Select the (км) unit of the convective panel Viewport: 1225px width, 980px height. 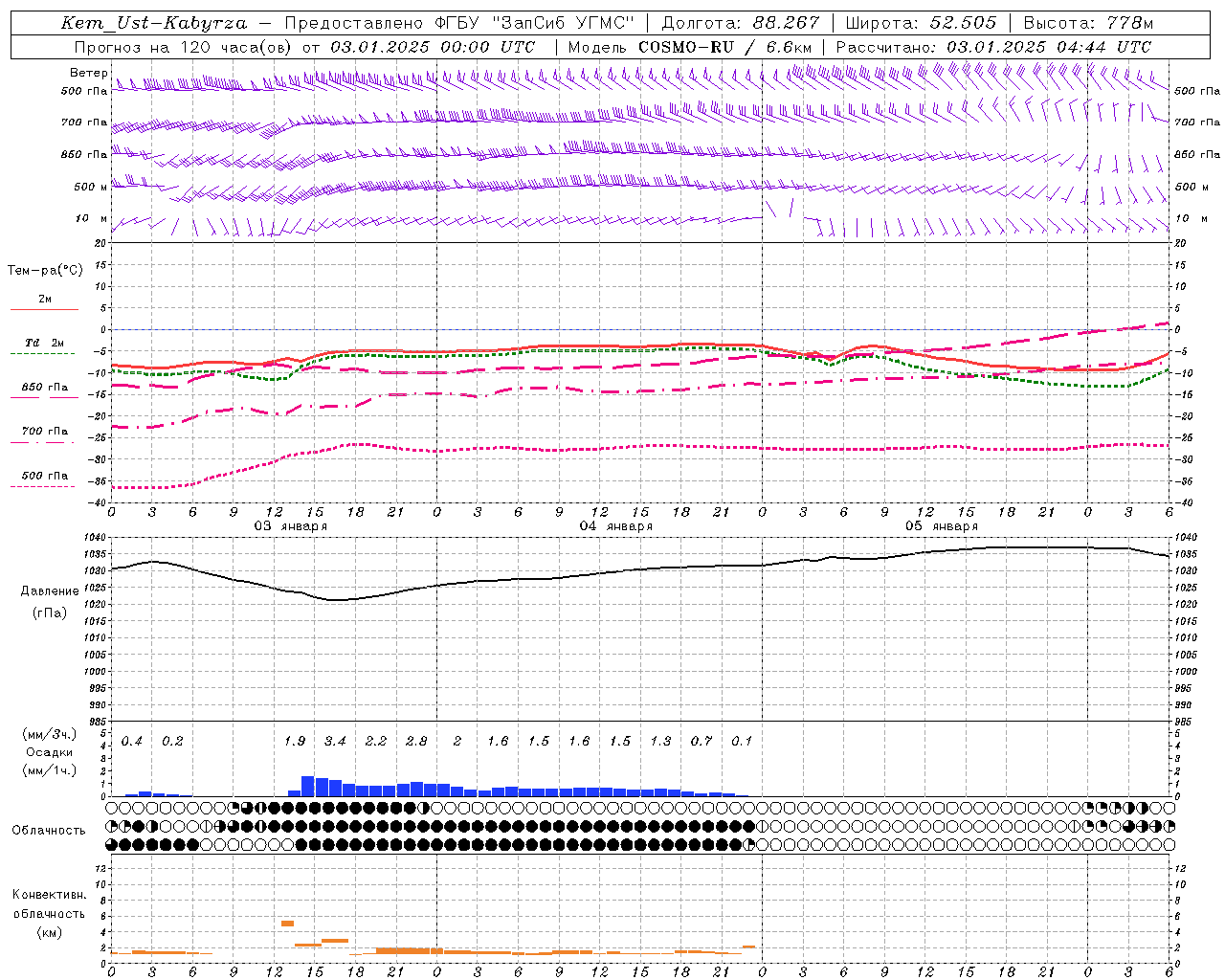pos(50,932)
